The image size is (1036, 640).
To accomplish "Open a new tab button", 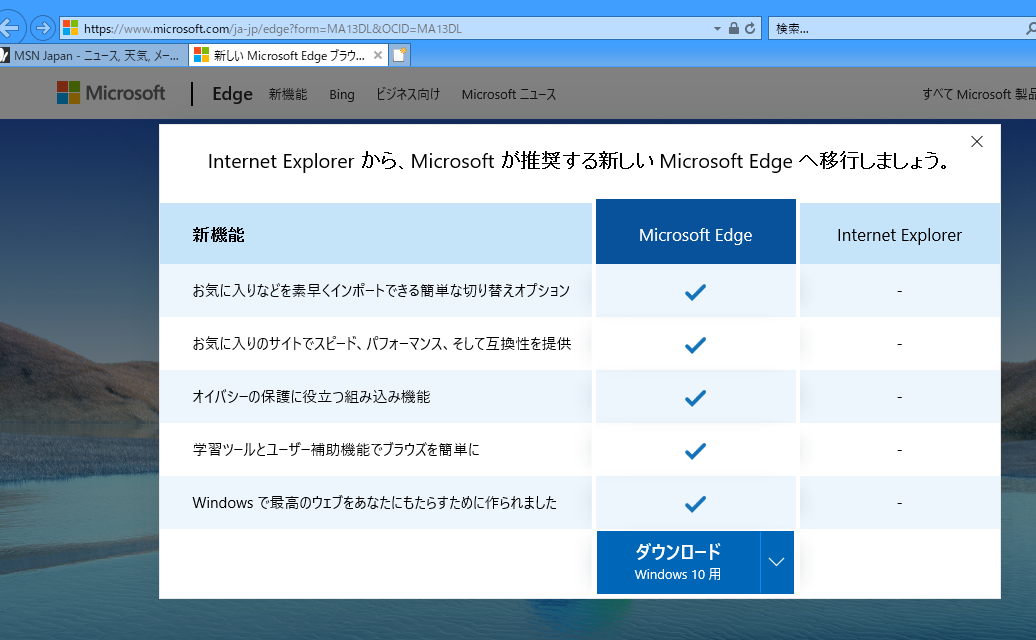I will pos(399,55).
